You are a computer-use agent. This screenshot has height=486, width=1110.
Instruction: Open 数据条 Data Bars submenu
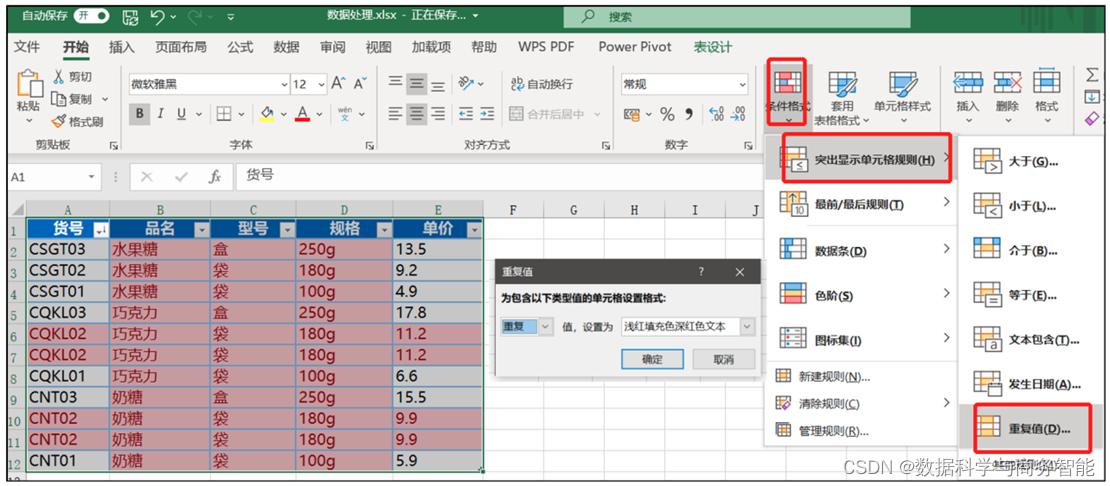pos(862,250)
